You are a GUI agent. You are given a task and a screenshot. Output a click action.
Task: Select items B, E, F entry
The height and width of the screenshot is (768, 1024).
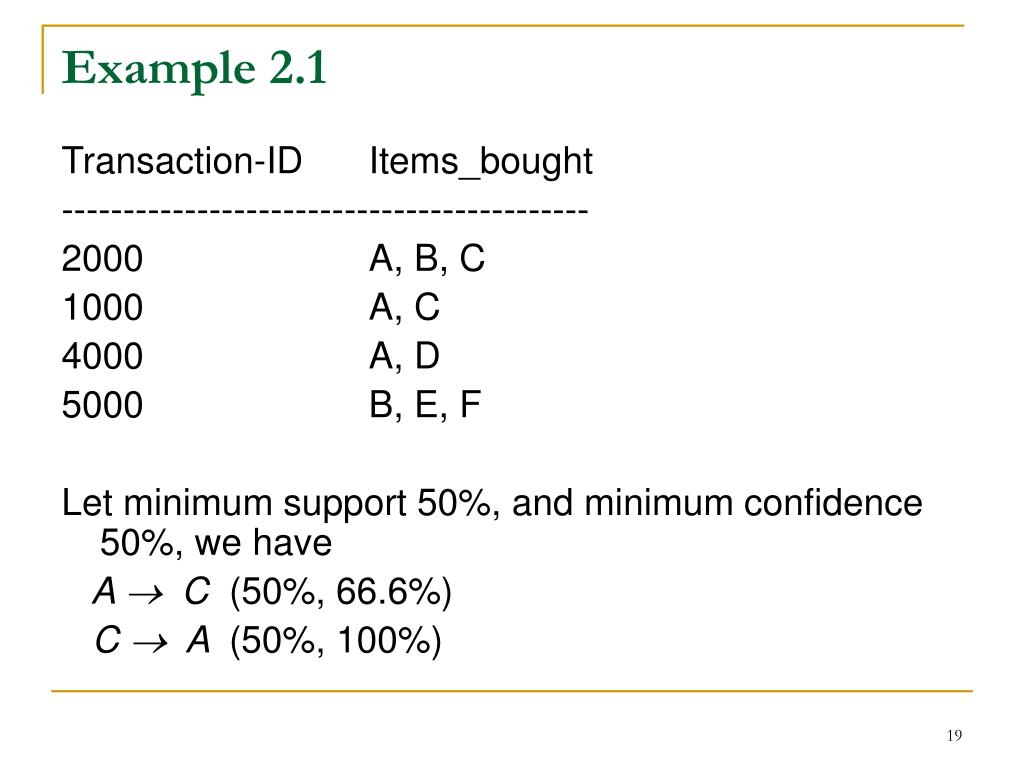(425, 406)
